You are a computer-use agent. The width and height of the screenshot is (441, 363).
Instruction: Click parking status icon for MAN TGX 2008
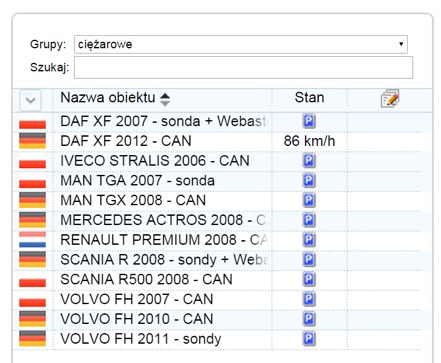[309, 200]
